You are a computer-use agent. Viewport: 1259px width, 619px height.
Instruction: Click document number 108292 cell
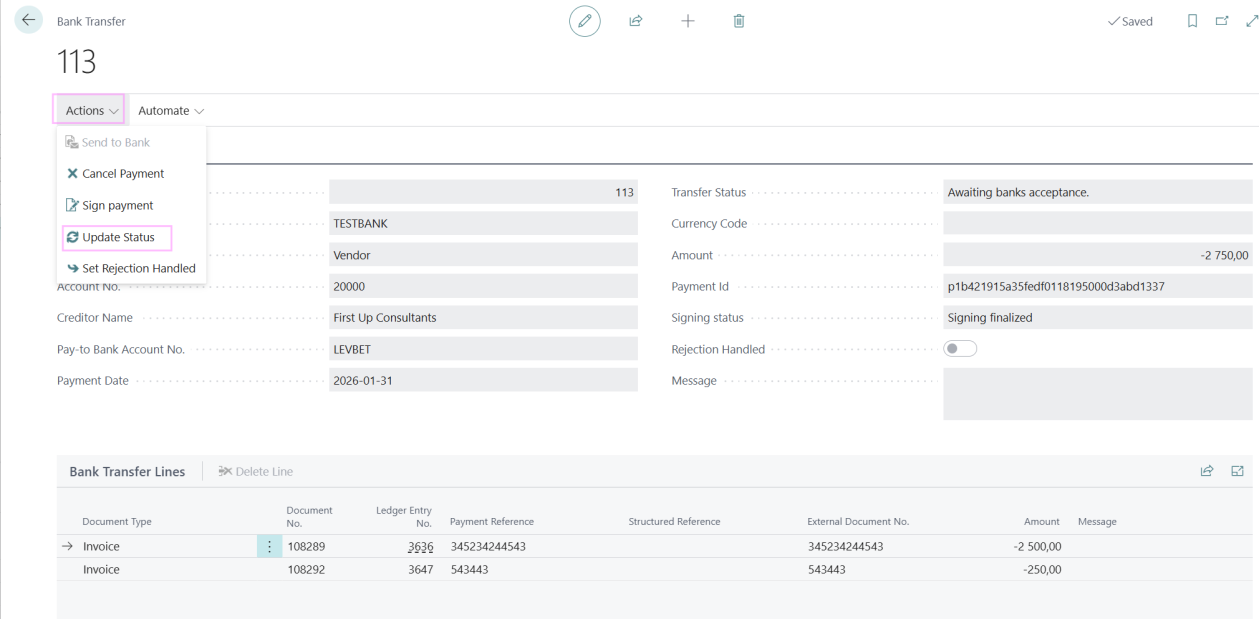[x=306, y=569]
